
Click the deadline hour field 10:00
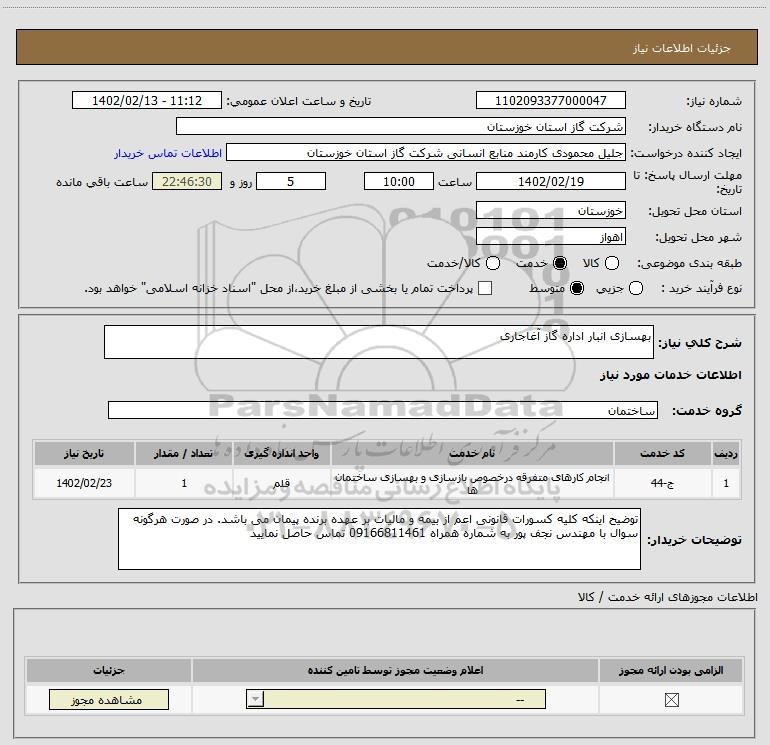pos(399,181)
